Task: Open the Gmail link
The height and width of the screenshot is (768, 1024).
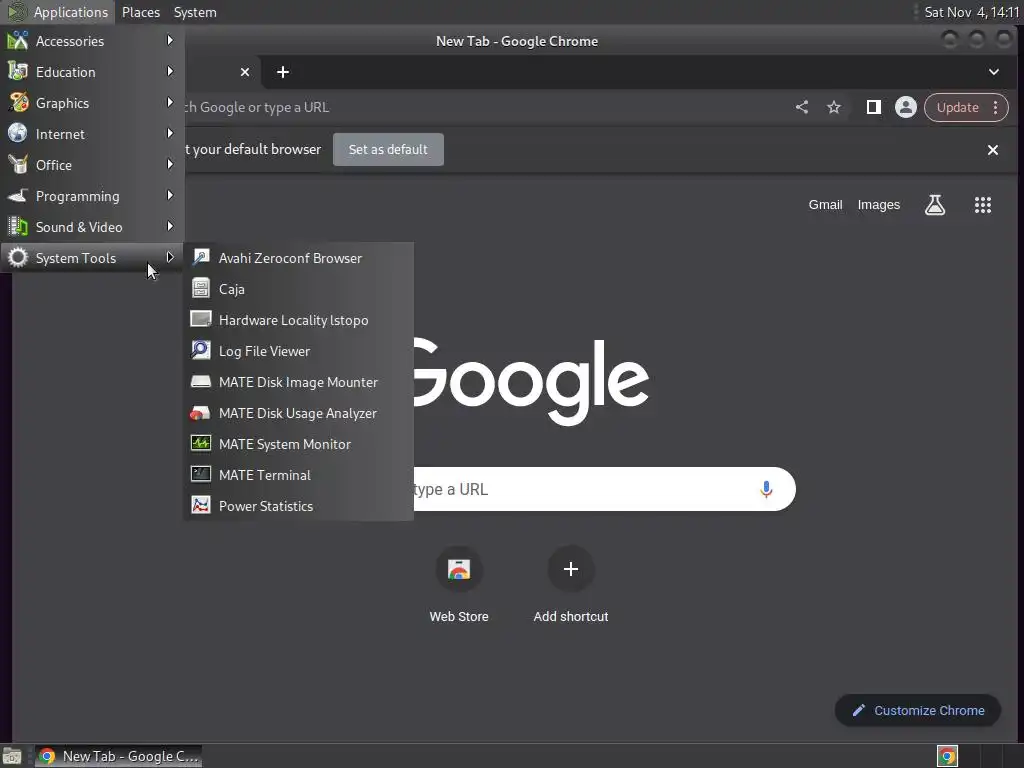Action: [825, 205]
